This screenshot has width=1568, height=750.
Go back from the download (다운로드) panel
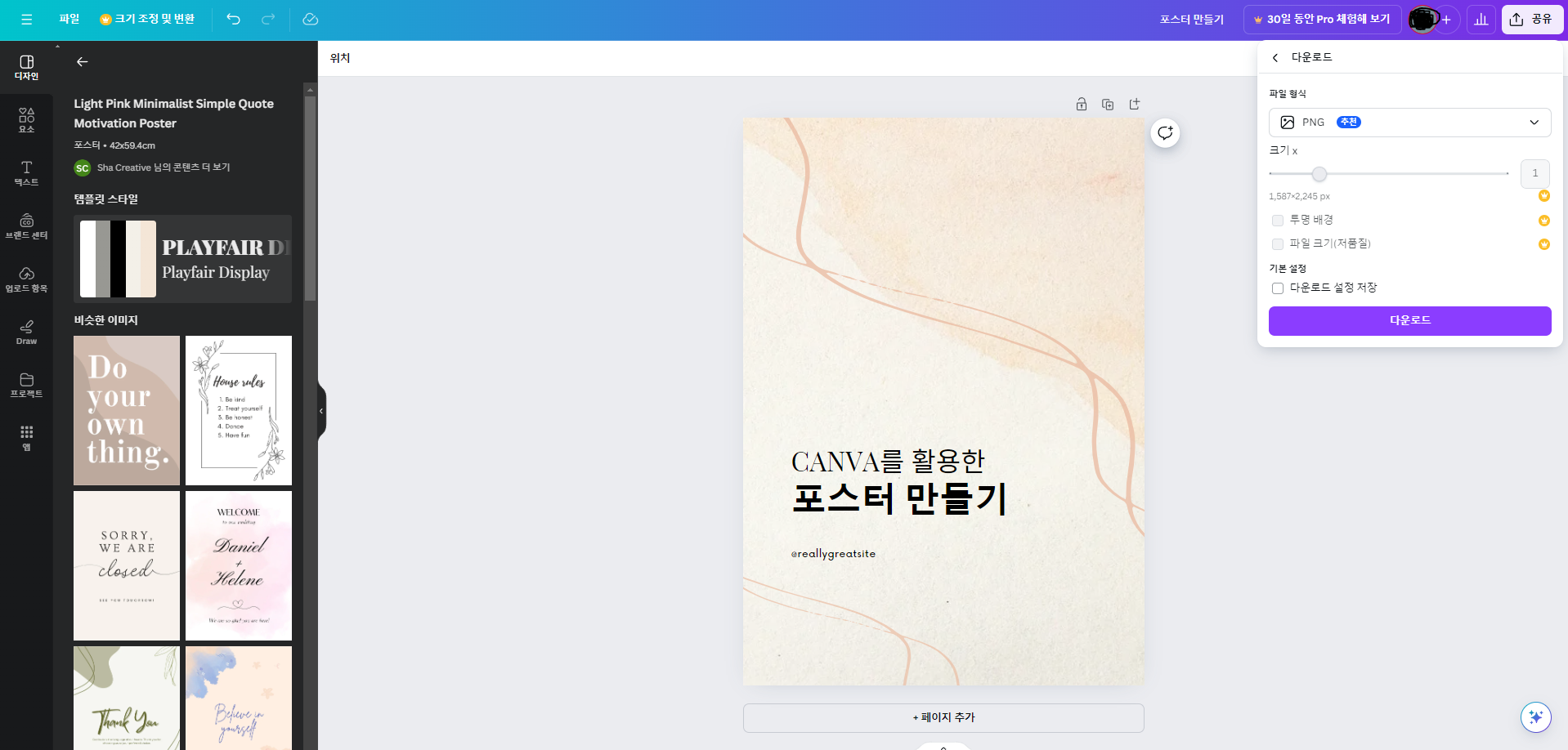[x=1275, y=57]
